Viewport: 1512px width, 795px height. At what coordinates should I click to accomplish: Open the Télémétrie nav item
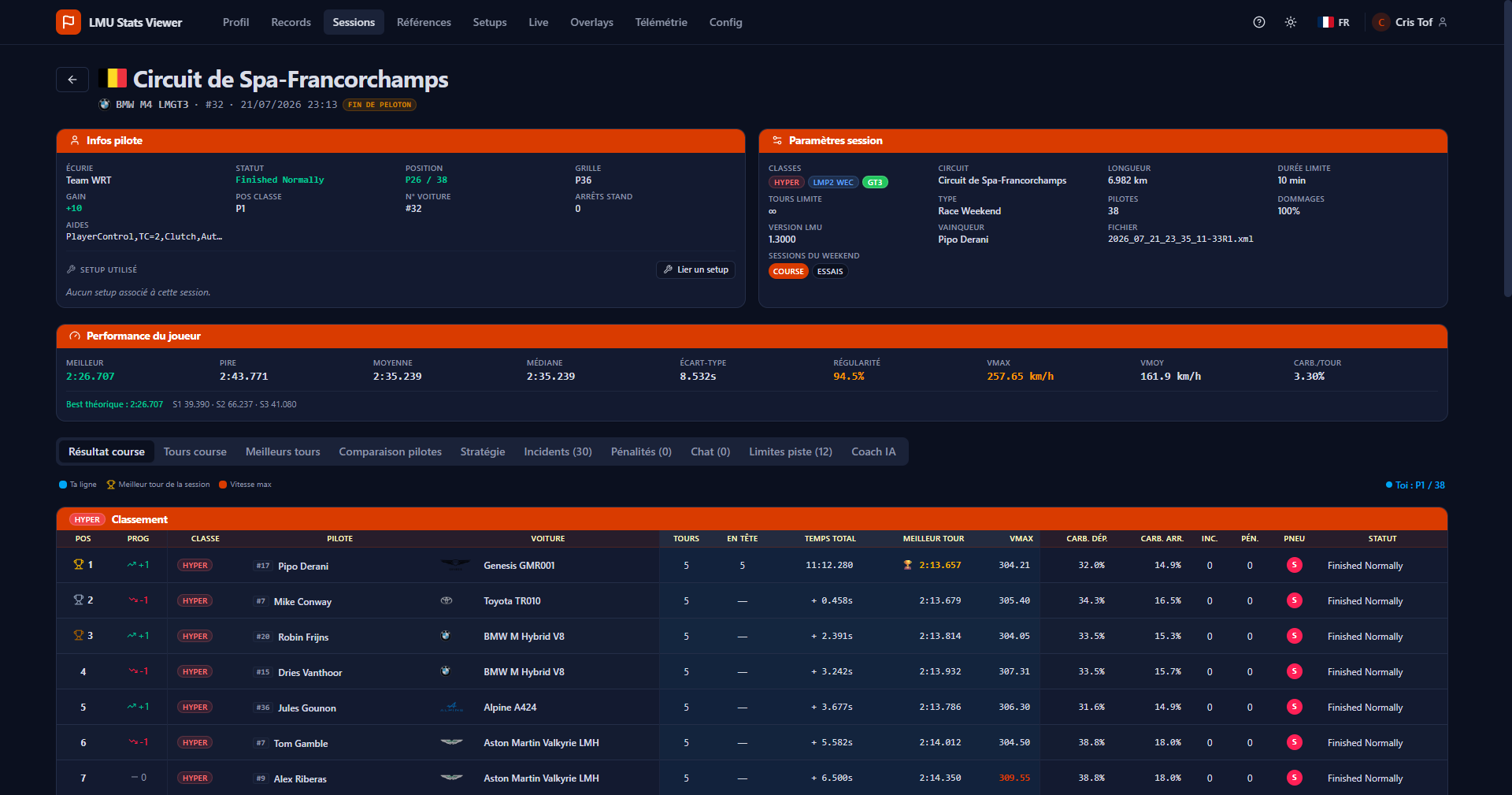pos(661,22)
